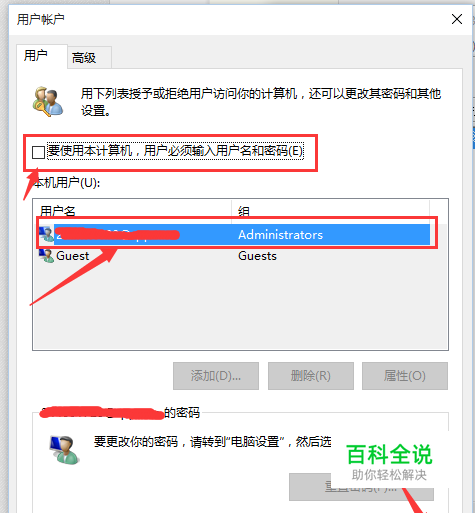Click the Administrators group cell
Screen dimensions: 475x513
[x=280, y=235]
